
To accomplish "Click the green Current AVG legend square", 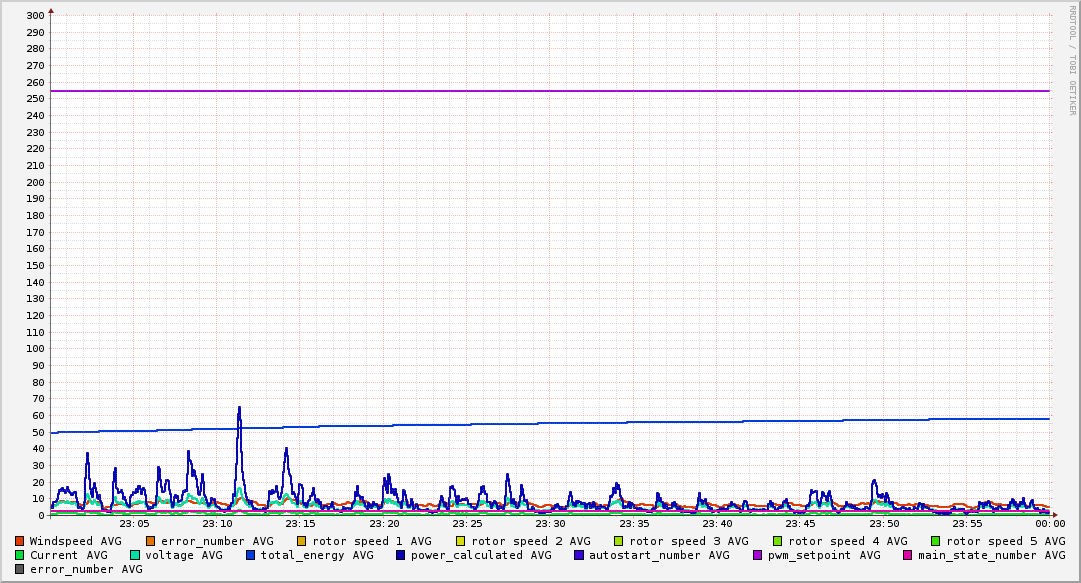I will (x=20, y=555).
